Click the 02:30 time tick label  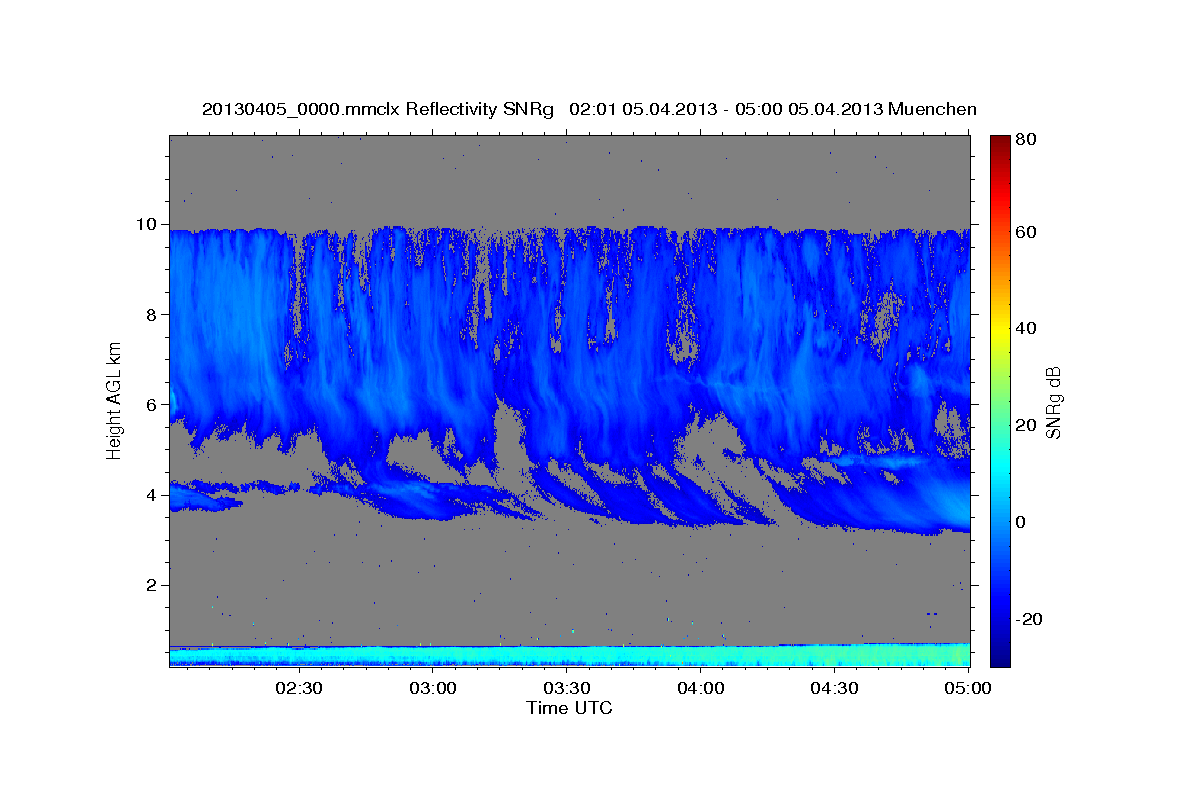298,688
